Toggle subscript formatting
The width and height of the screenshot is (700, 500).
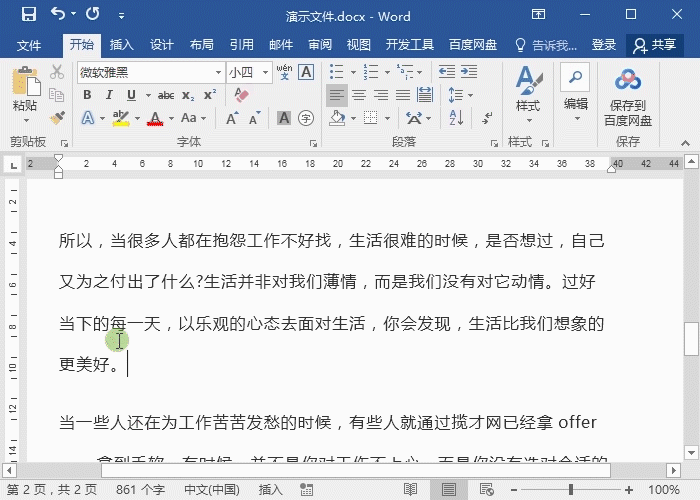(x=188, y=95)
